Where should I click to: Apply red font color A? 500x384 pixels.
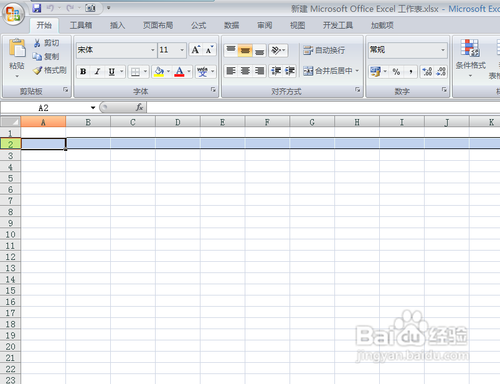coord(179,71)
